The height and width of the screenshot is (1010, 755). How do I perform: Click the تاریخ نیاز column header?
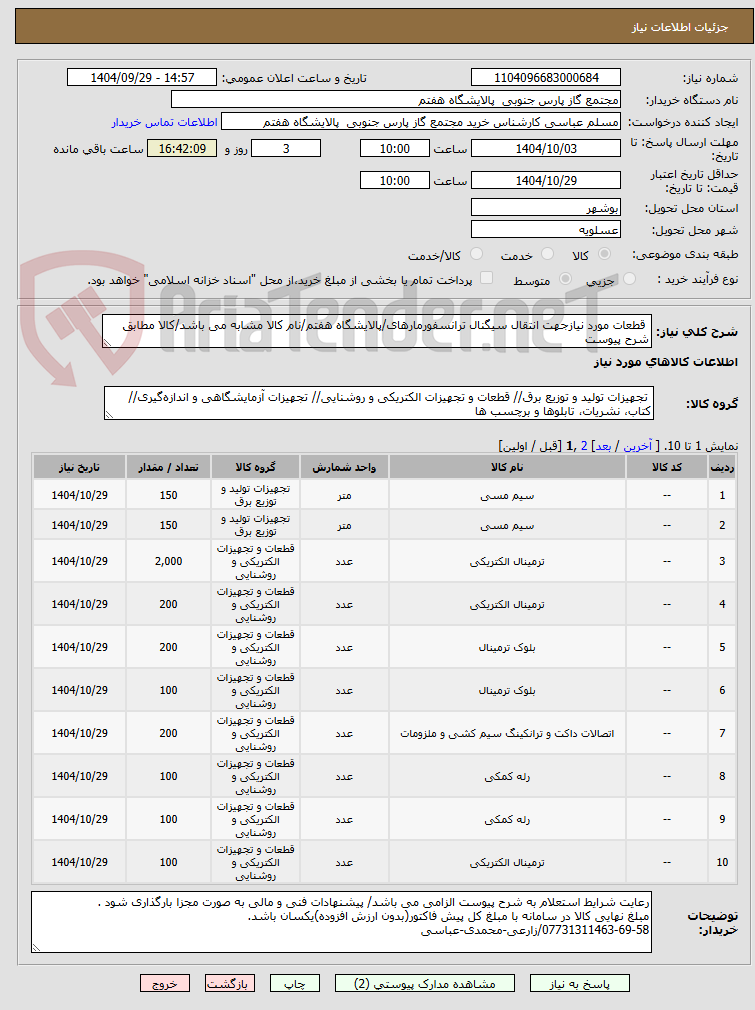click(x=79, y=467)
